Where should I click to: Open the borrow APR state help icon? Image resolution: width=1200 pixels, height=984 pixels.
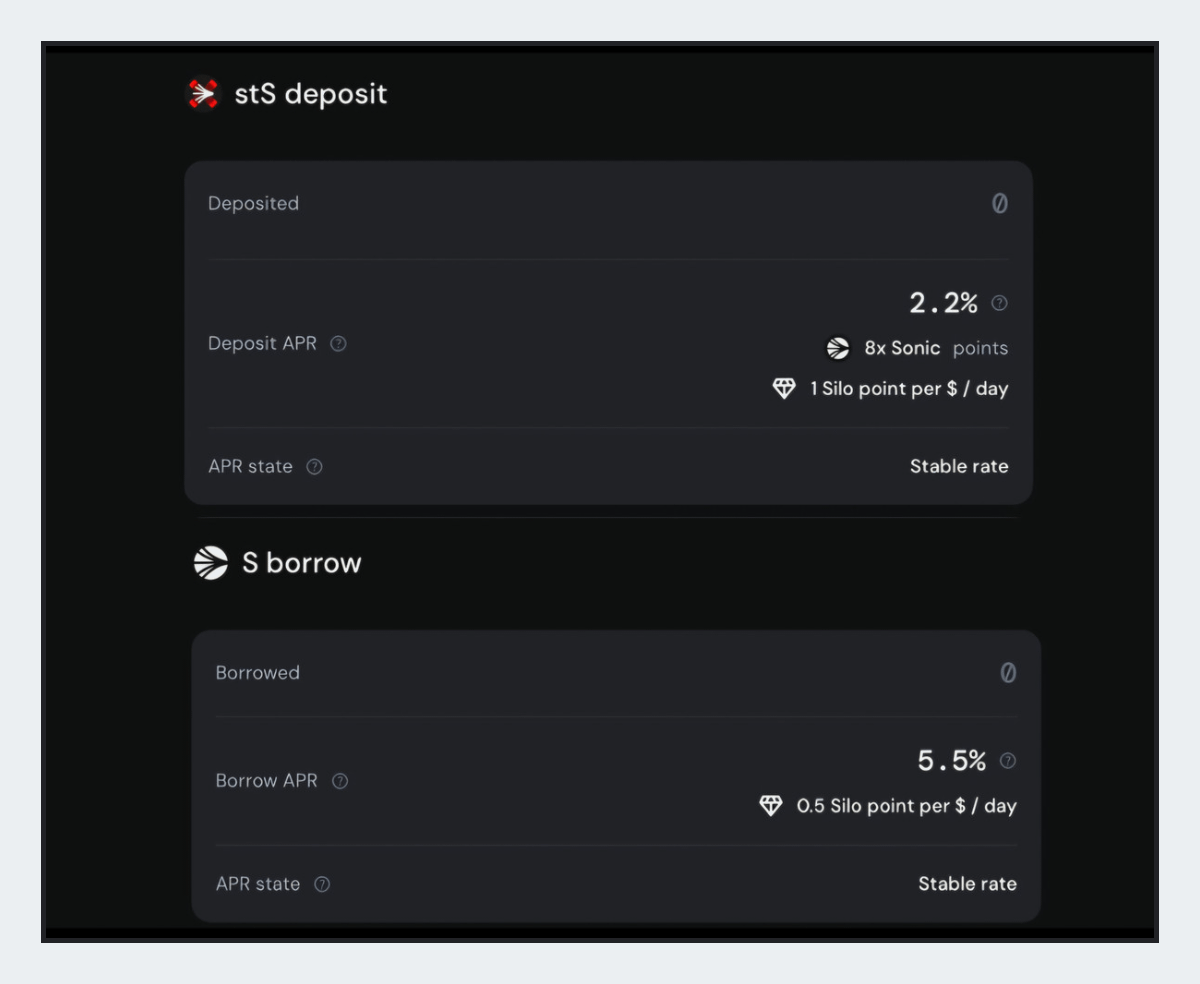pos(322,884)
